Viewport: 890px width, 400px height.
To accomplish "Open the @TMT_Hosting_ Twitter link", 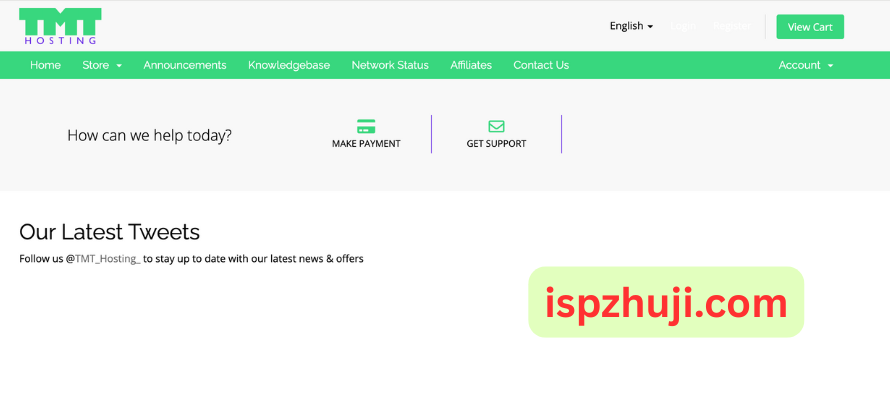I will [x=103, y=259].
